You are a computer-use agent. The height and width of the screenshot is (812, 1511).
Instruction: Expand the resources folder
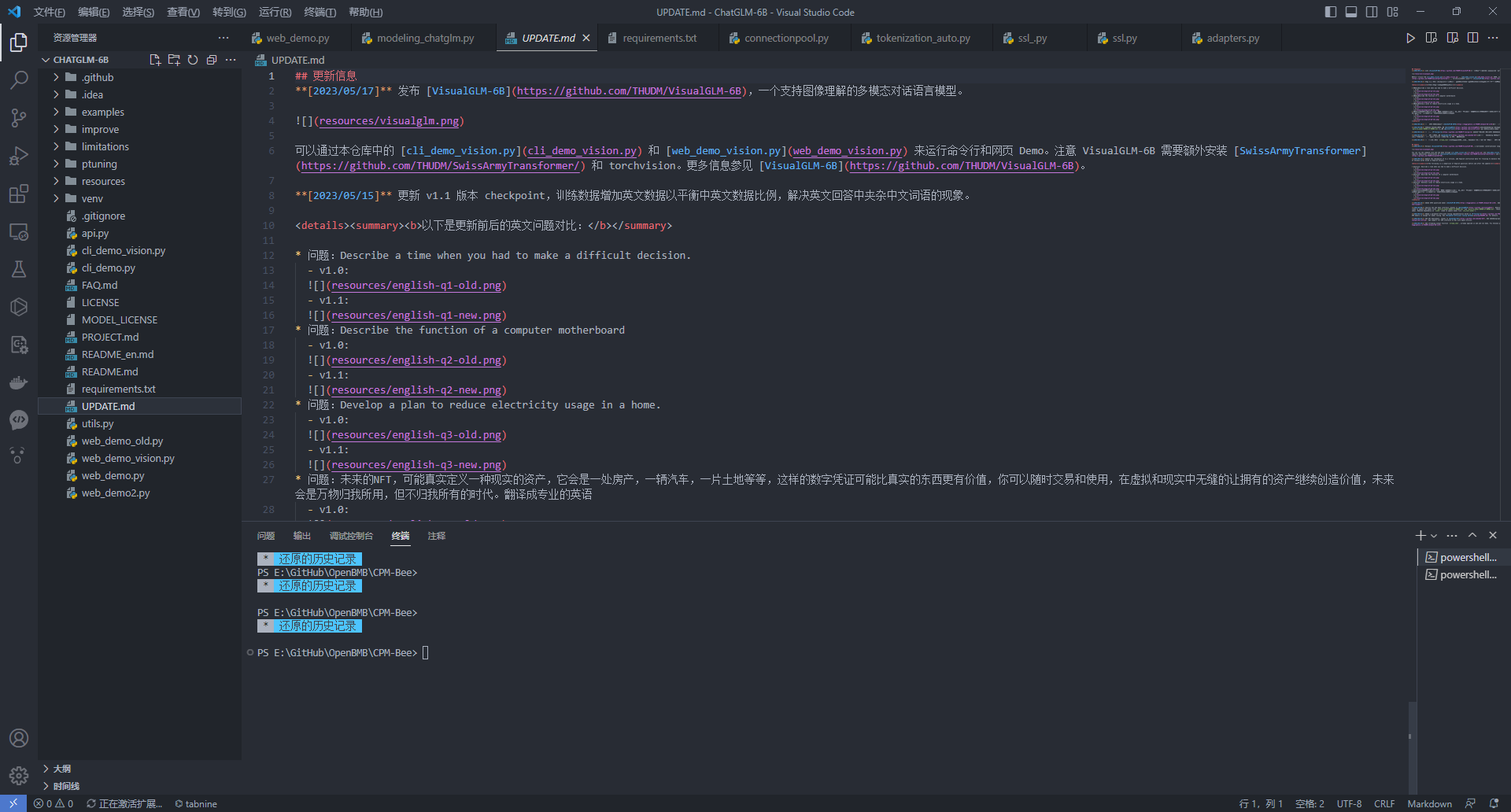coord(103,181)
